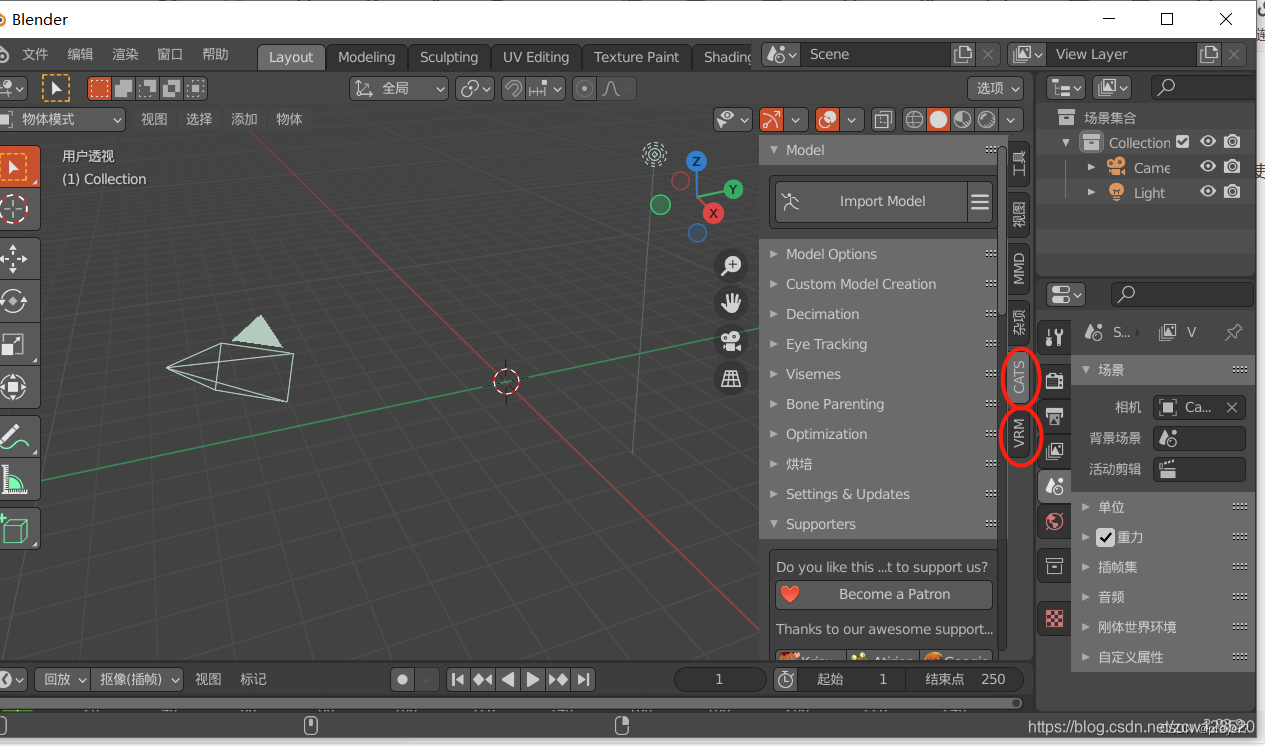The image size is (1265, 746).
Task: Open World properties tab icon
Action: click(x=1054, y=521)
